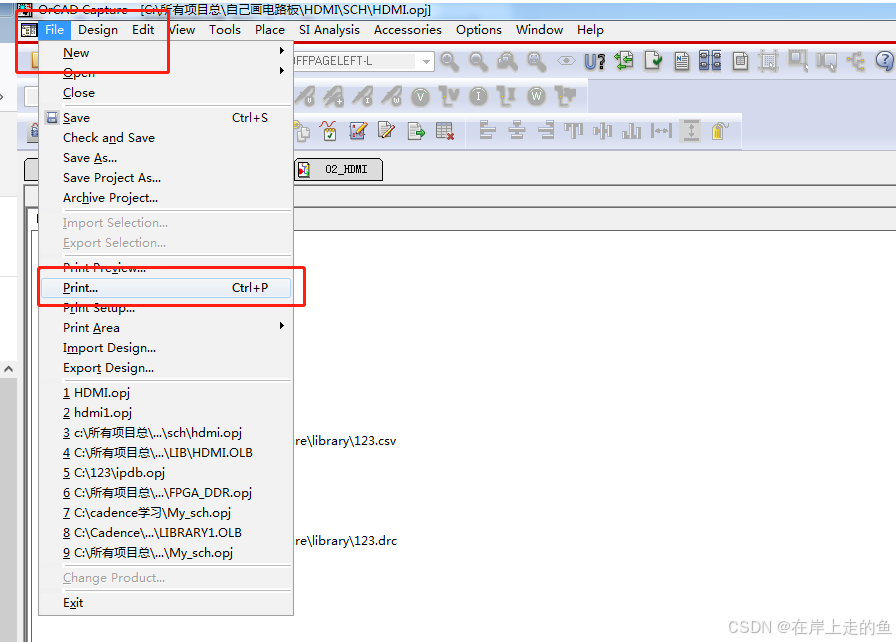The width and height of the screenshot is (896, 642).
Task: Open recent file 5 C:\123\ipdb.opj
Action: [x=166, y=473]
